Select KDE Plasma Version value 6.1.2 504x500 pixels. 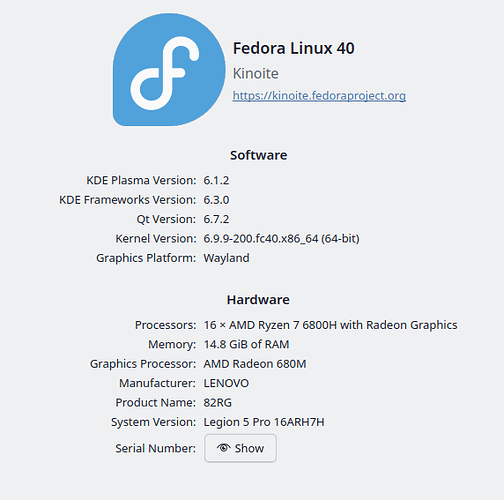tap(216, 180)
